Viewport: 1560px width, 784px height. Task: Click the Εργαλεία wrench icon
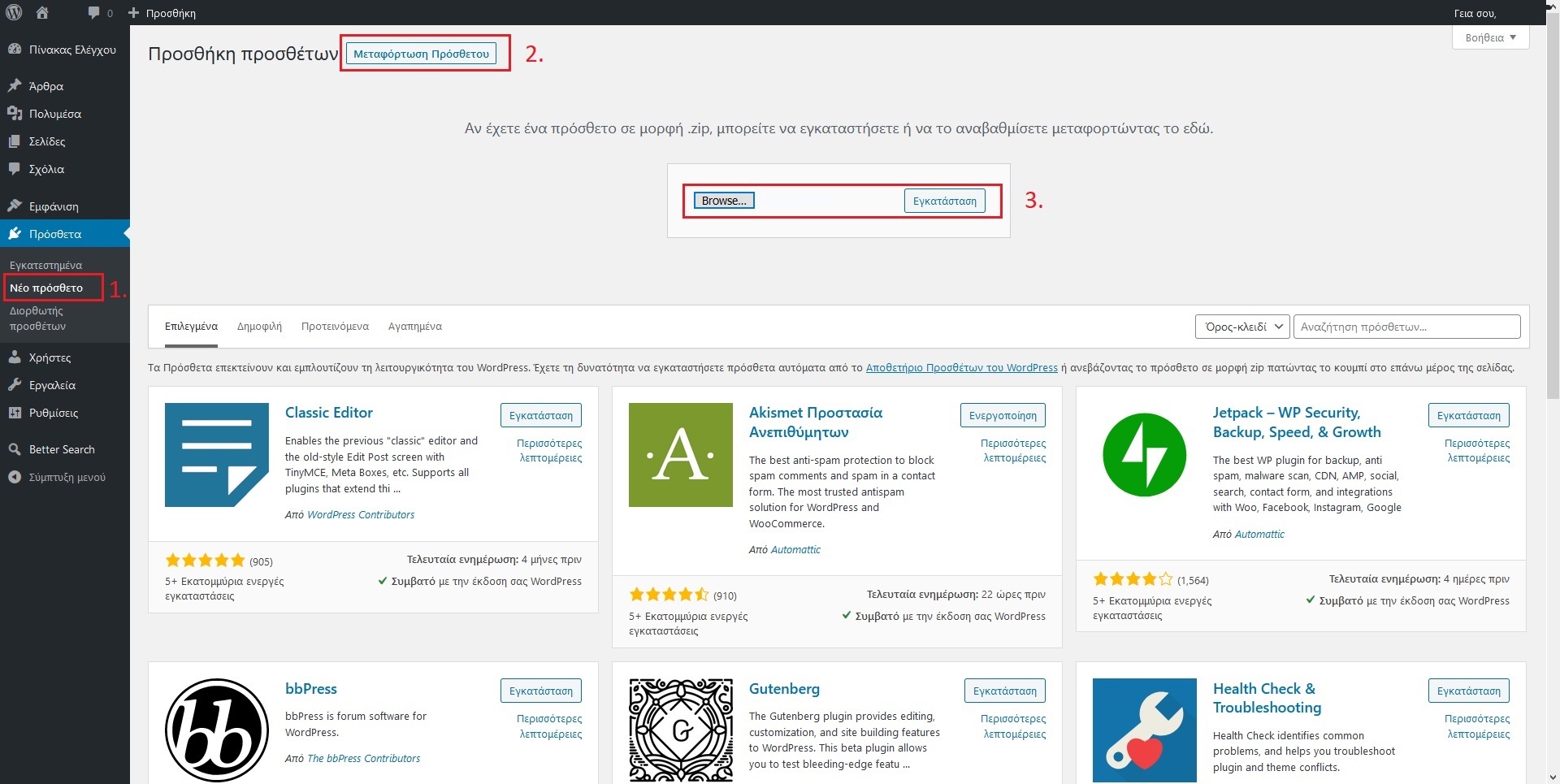point(14,384)
